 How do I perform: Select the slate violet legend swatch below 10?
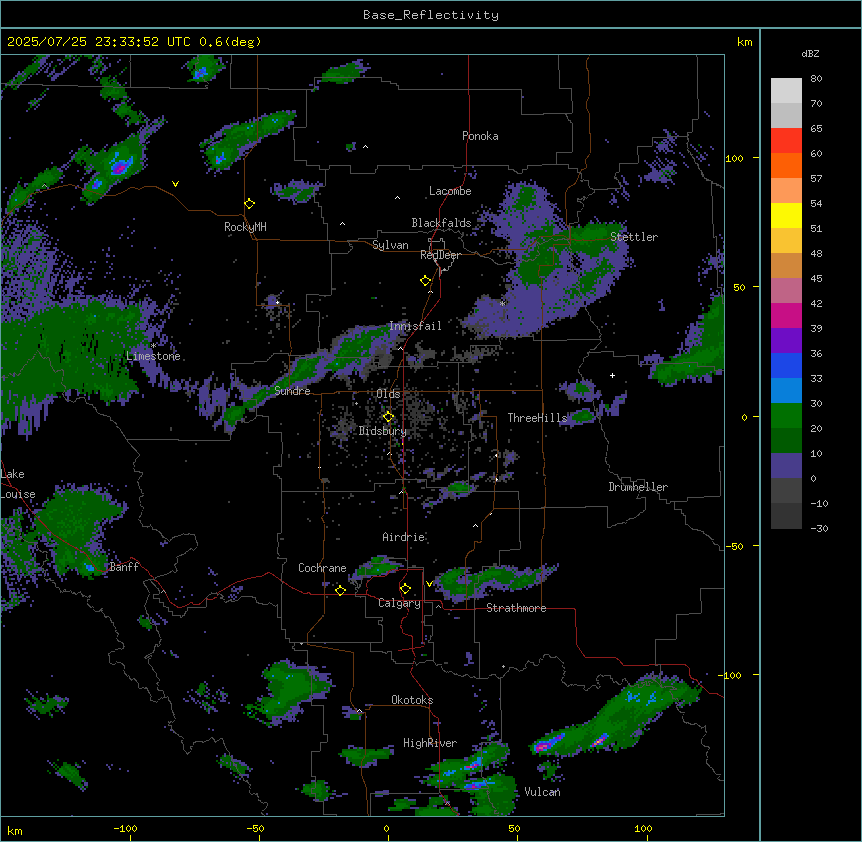(x=786, y=466)
